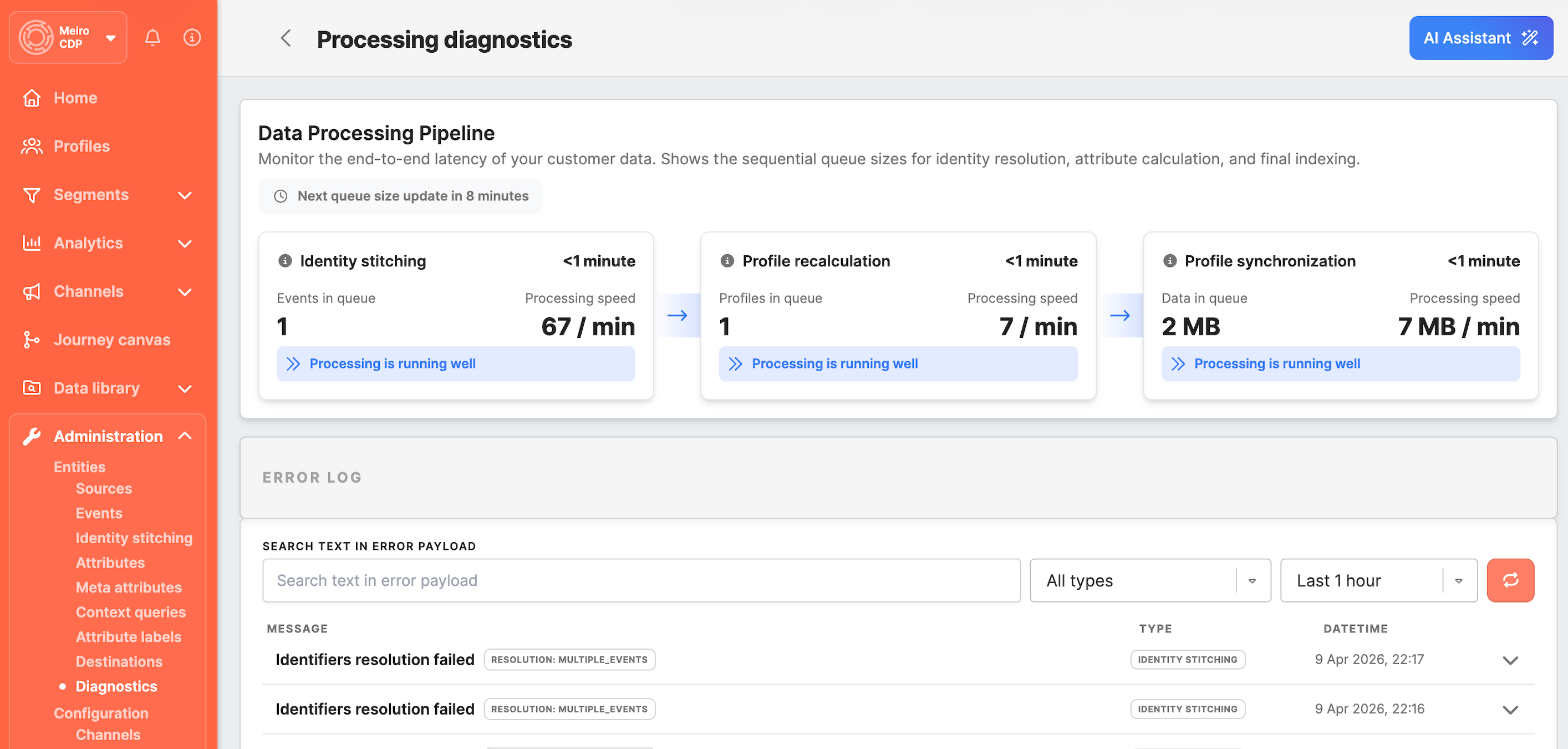Click info icon next to Identity stitching card
1568x749 pixels.
[285, 261]
